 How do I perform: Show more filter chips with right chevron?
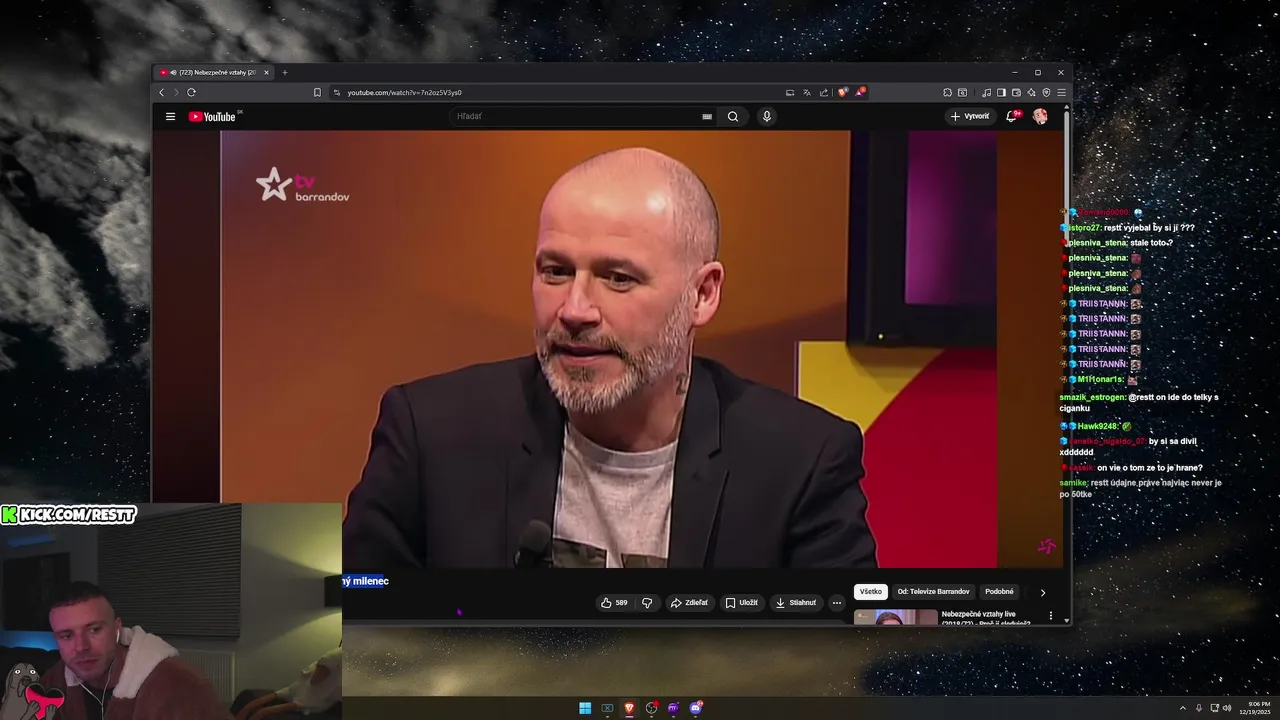coord(1043,592)
